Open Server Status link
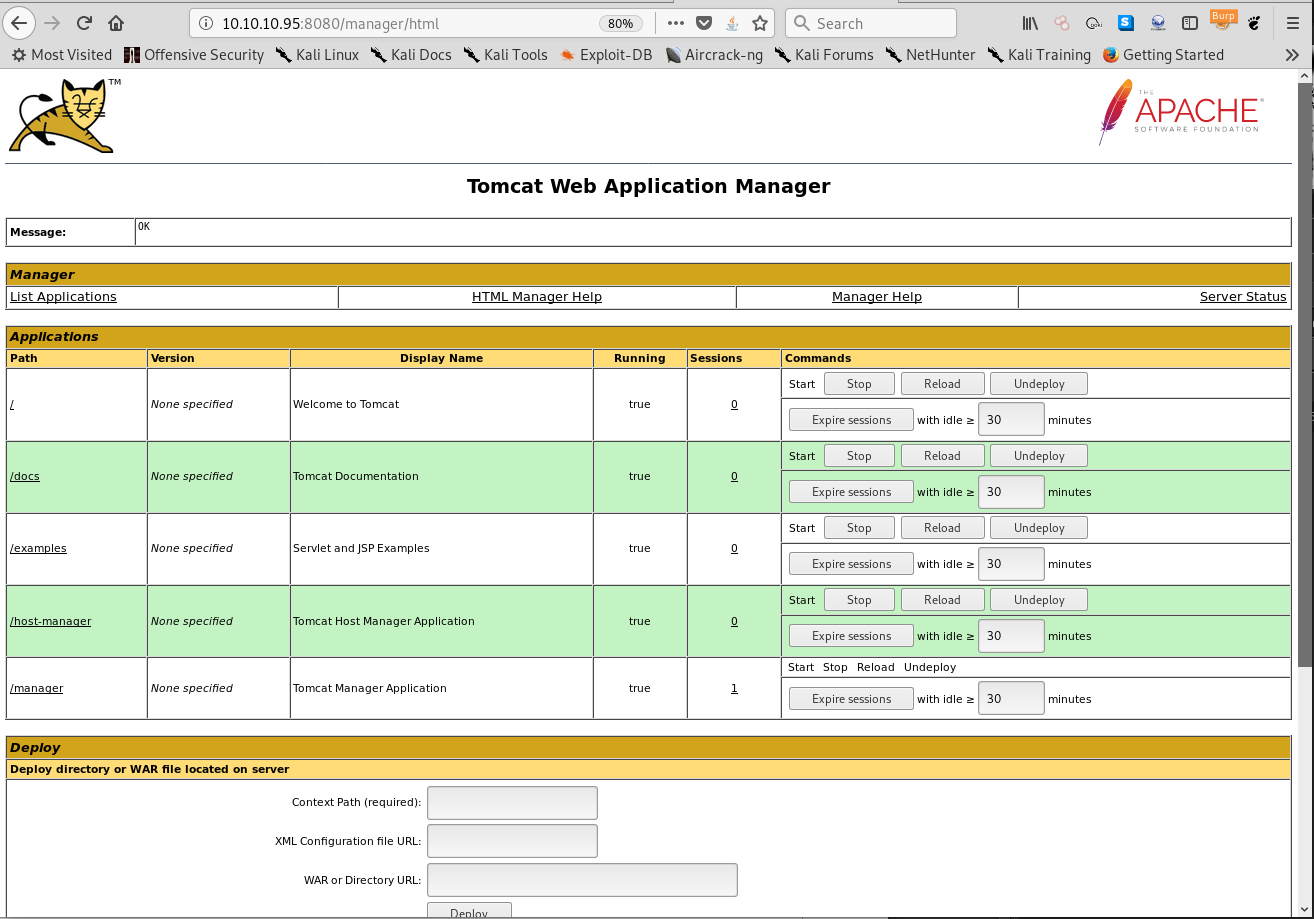The height and width of the screenshot is (919, 1314). tap(1243, 297)
